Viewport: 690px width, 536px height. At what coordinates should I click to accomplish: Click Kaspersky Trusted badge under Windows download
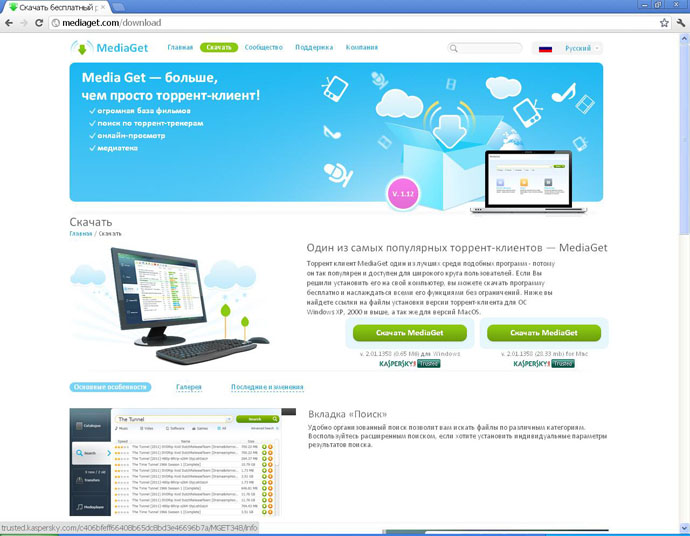pos(410,363)
